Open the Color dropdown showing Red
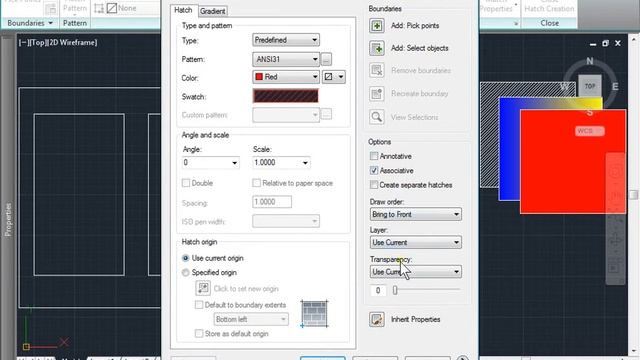Screen dimensions: 640x360 click(x=286, y=77)
